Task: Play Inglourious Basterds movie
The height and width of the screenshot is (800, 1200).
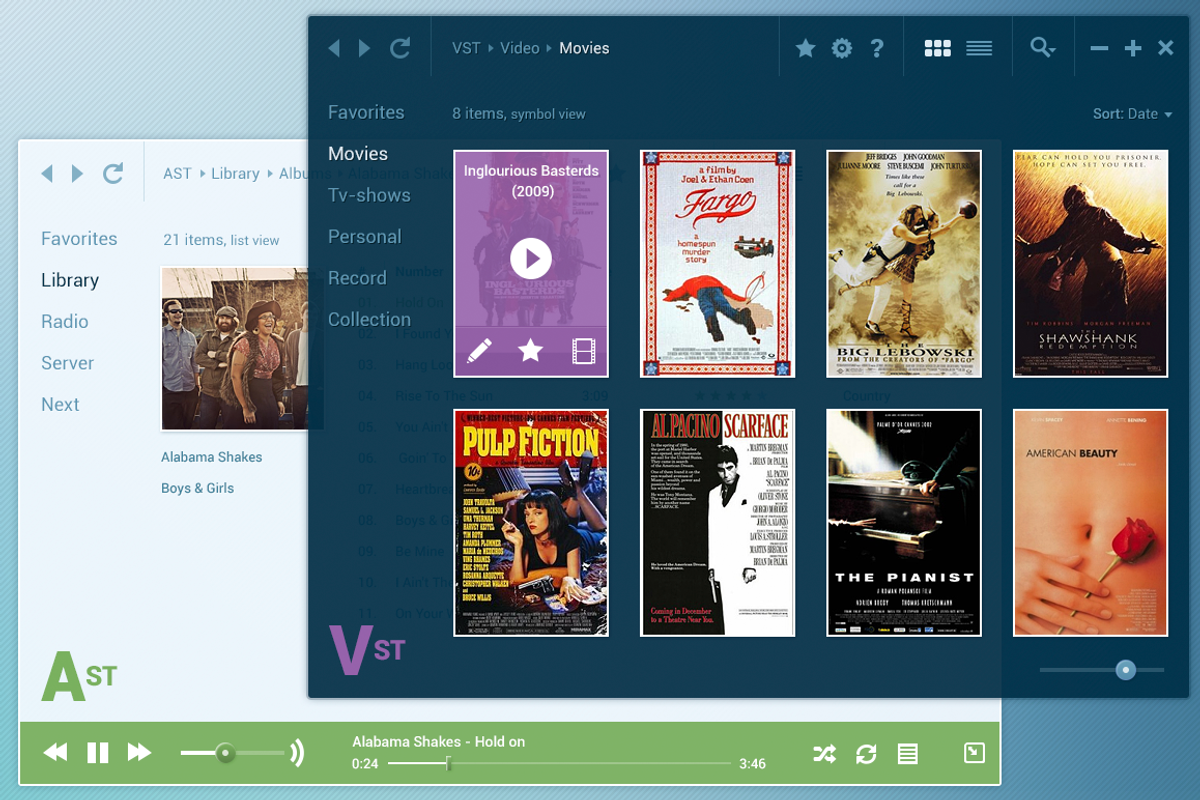Action: [x=531, y=258]
